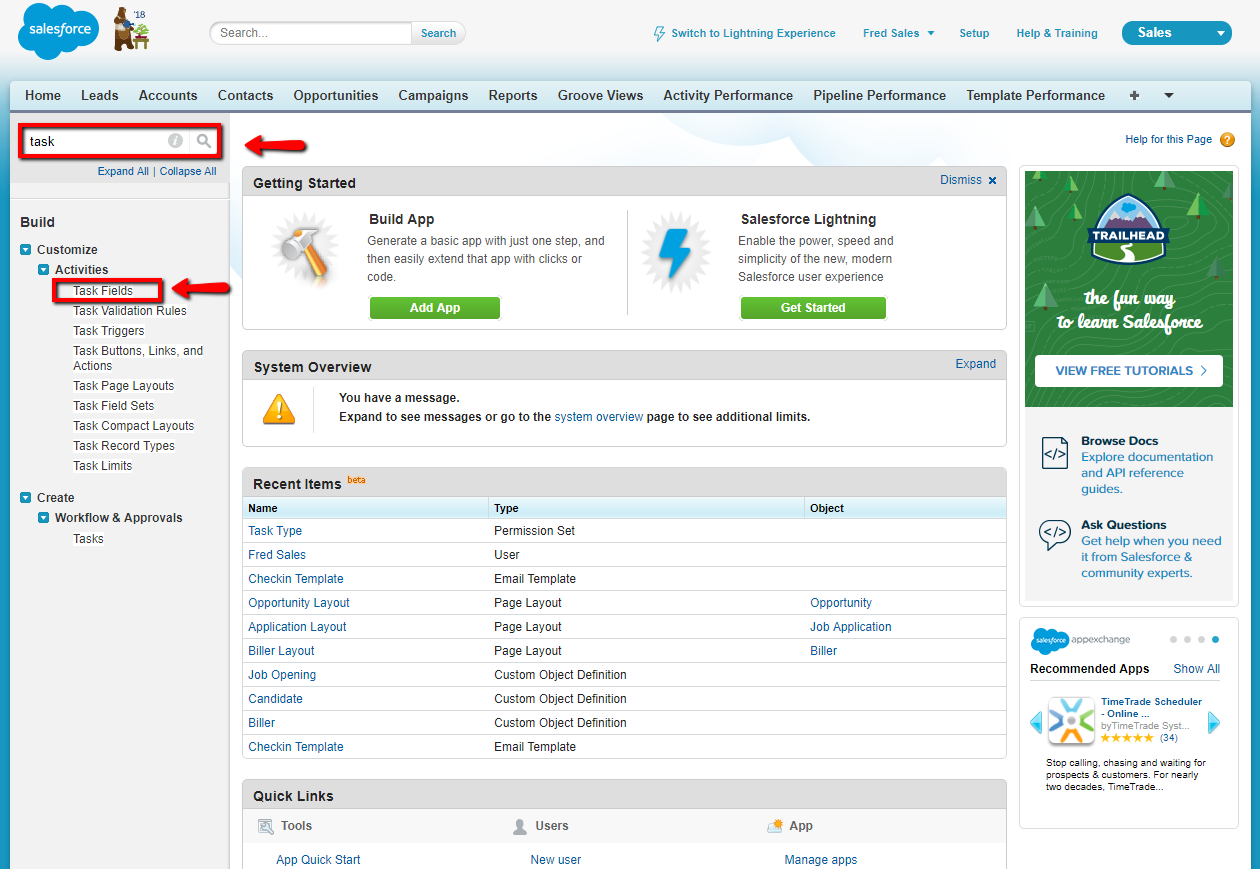This screenshot has height=869, width=1260.
Task: Click the plus icon in the tab bar
Action: (1134, 96)
